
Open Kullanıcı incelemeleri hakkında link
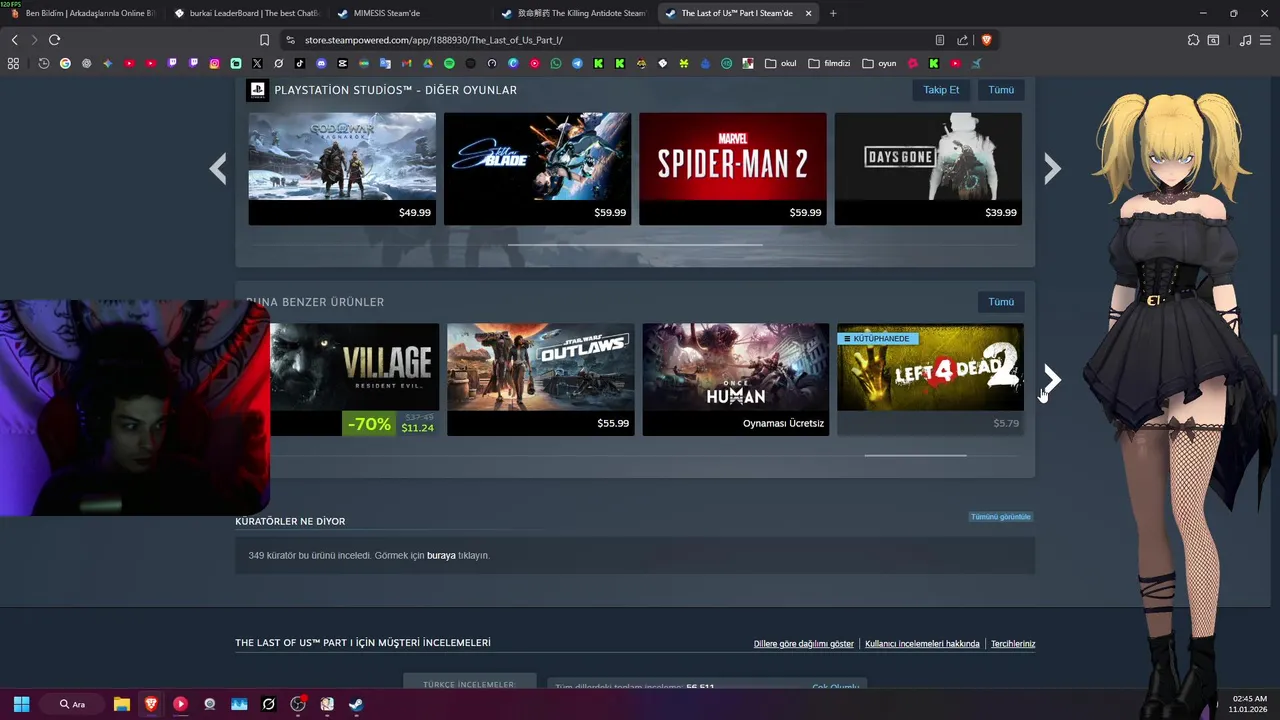922,644
